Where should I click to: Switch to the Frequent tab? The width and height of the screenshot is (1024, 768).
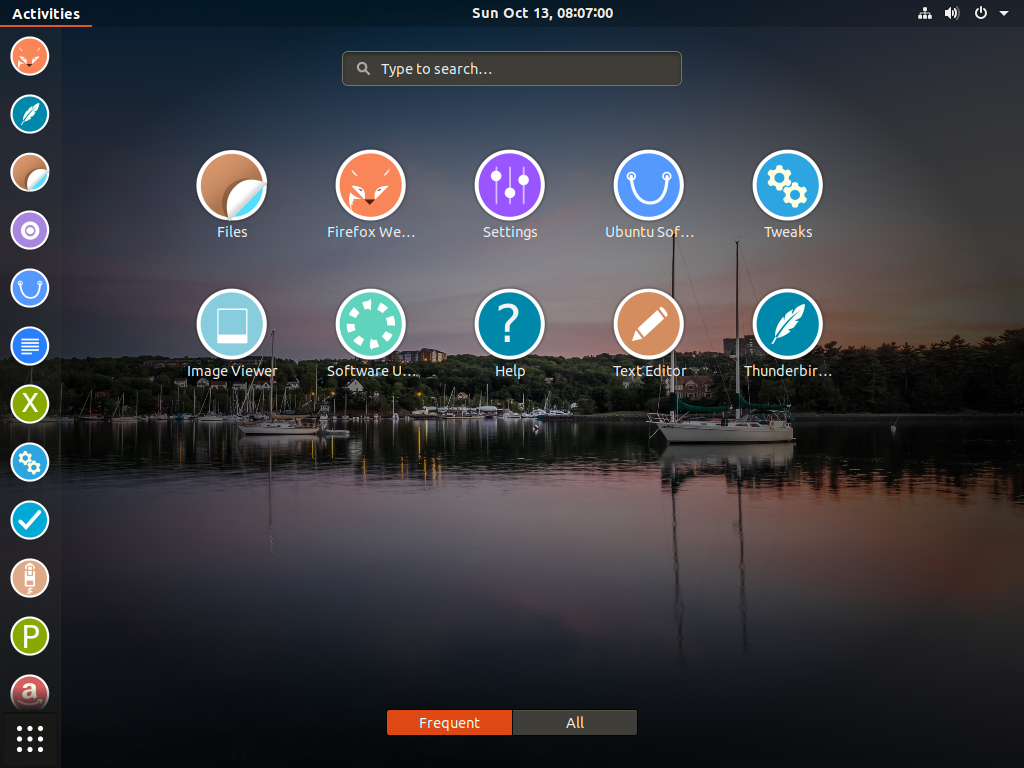449,722
